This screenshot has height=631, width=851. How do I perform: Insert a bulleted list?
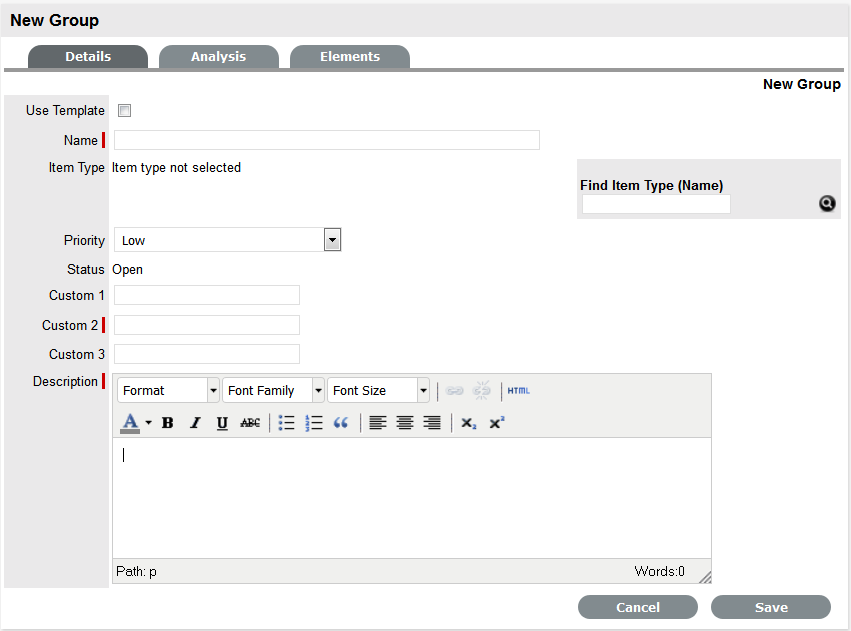[x=287, y=423]
